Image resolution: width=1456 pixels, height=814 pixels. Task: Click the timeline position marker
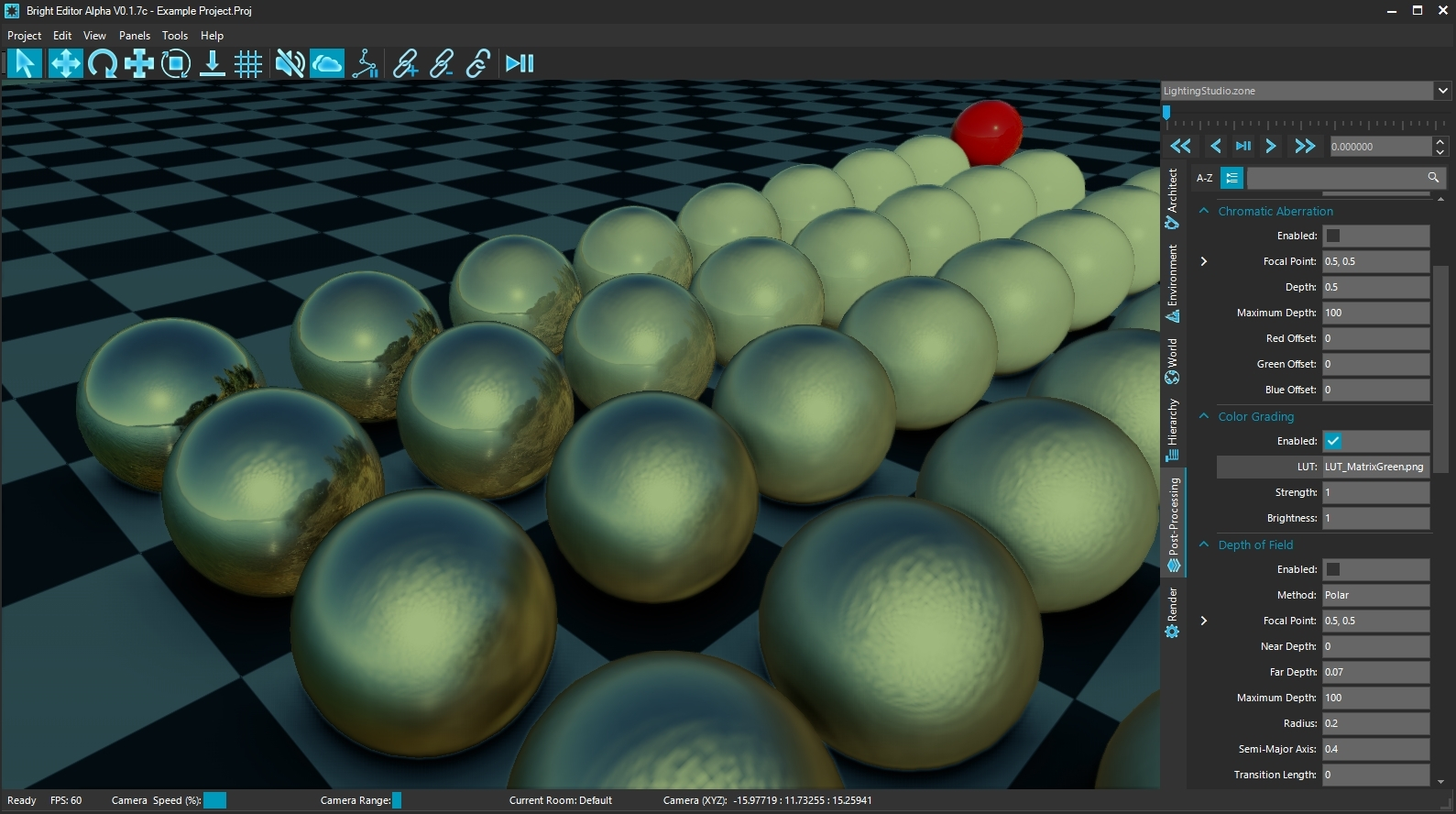[1166, 113]
